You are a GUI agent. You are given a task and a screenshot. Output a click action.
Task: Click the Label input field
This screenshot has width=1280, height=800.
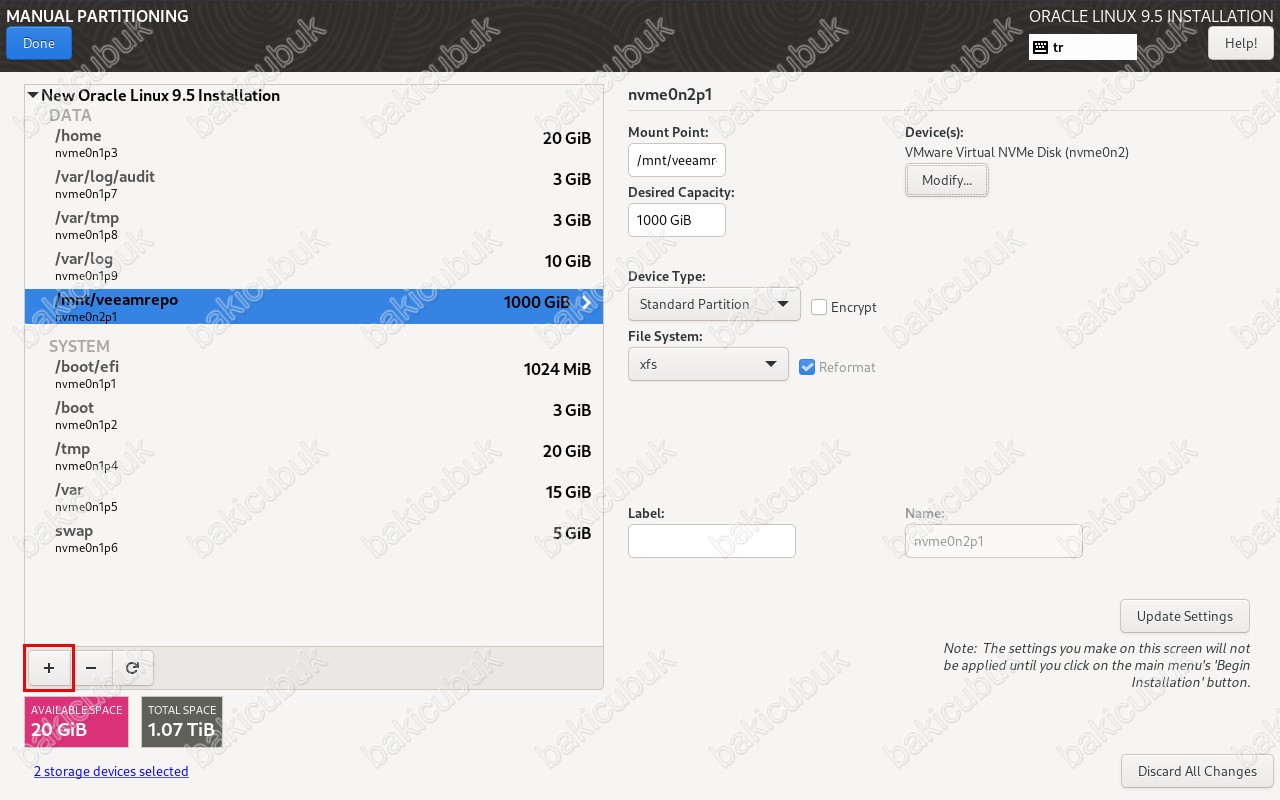click(712, 541)
